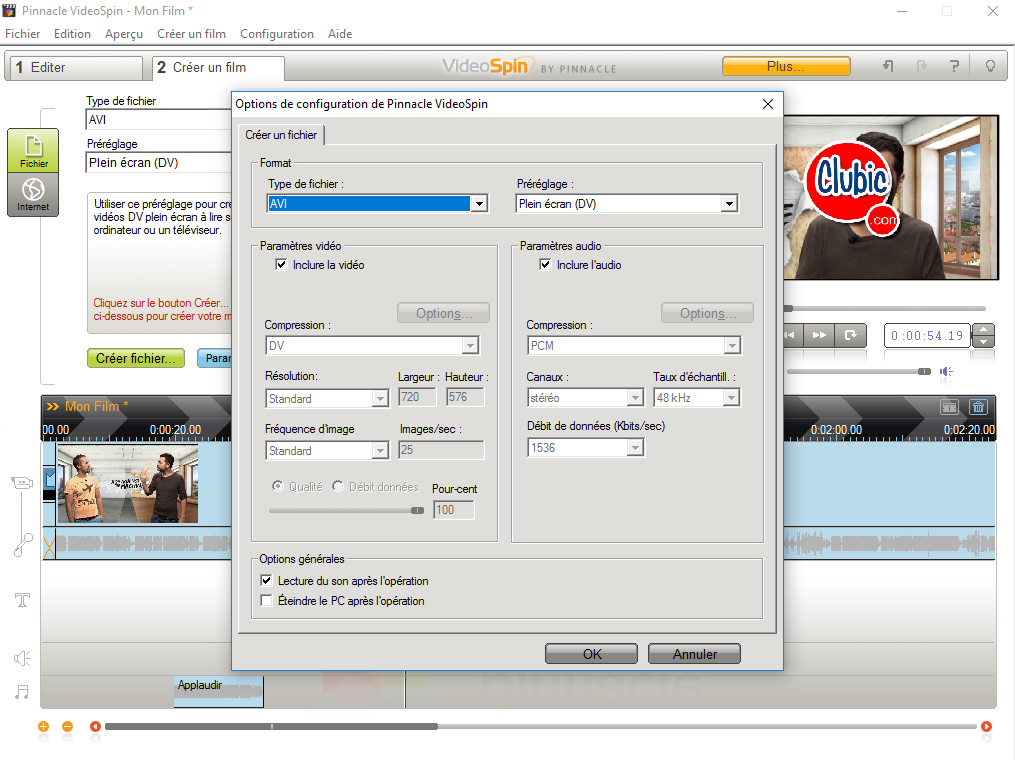The height and width of the screenshot is (760, 1015).
Task: Select the Qualité radio button
Action: 278,486
